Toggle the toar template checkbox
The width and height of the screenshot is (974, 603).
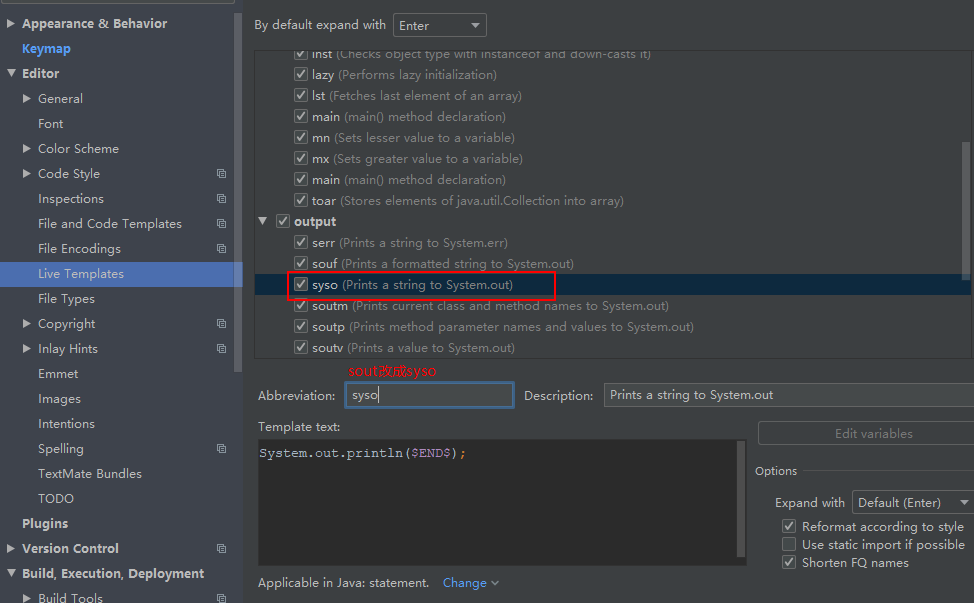[x=301, y=201]
